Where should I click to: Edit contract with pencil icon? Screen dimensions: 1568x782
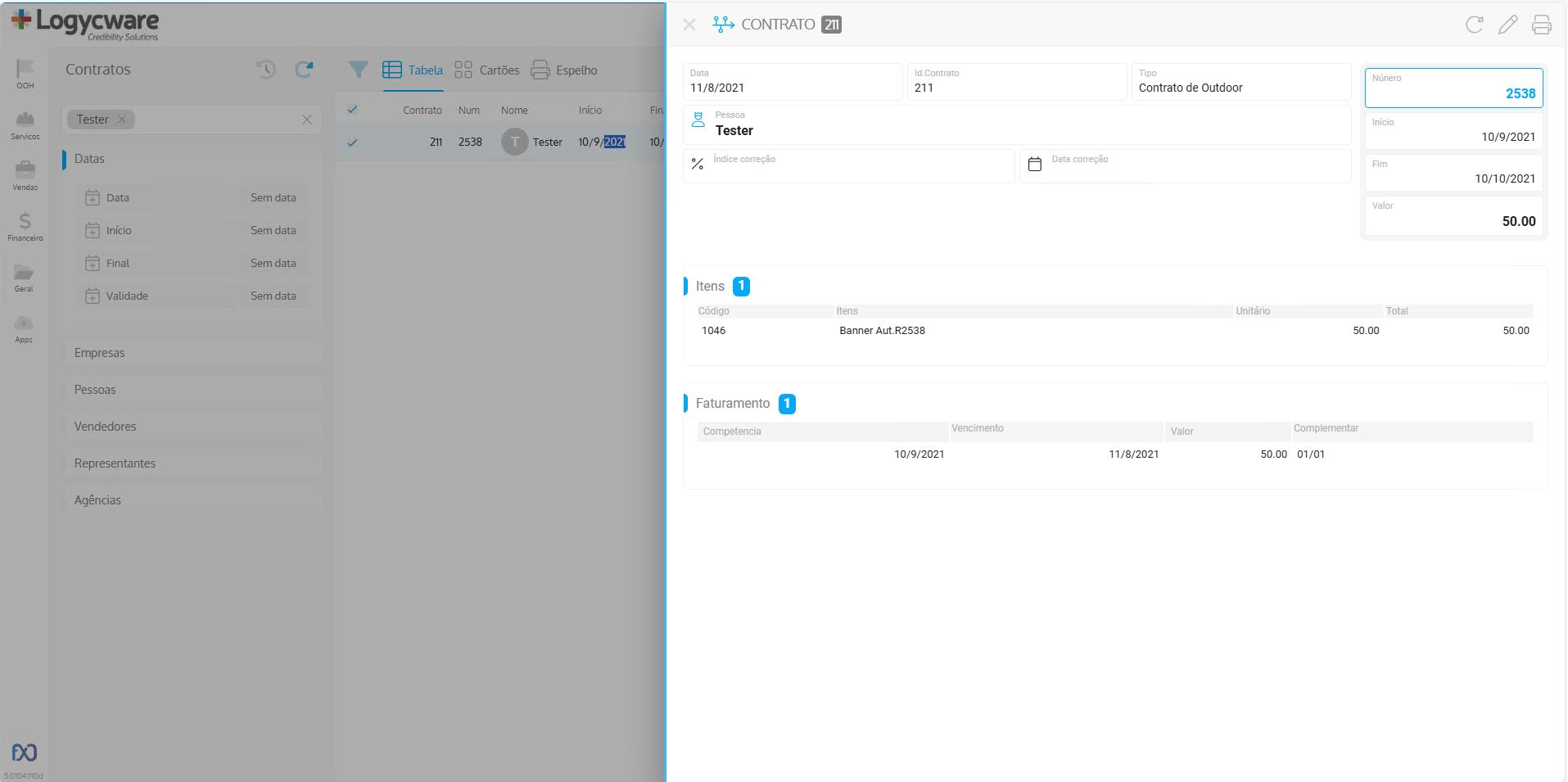[1507, 25]
